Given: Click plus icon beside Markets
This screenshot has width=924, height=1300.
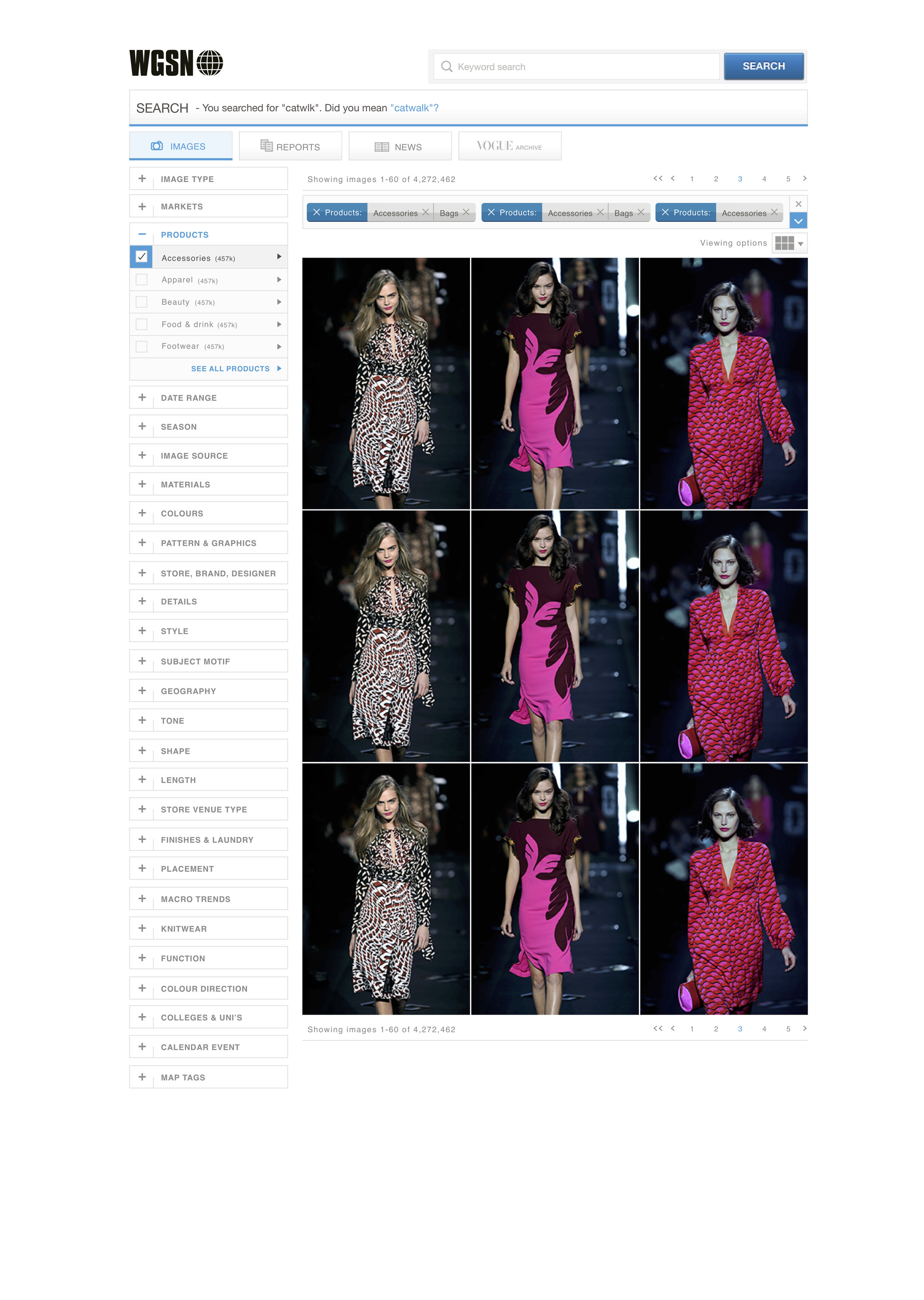Looking at the screenshot, I should [x=142, y=206].
